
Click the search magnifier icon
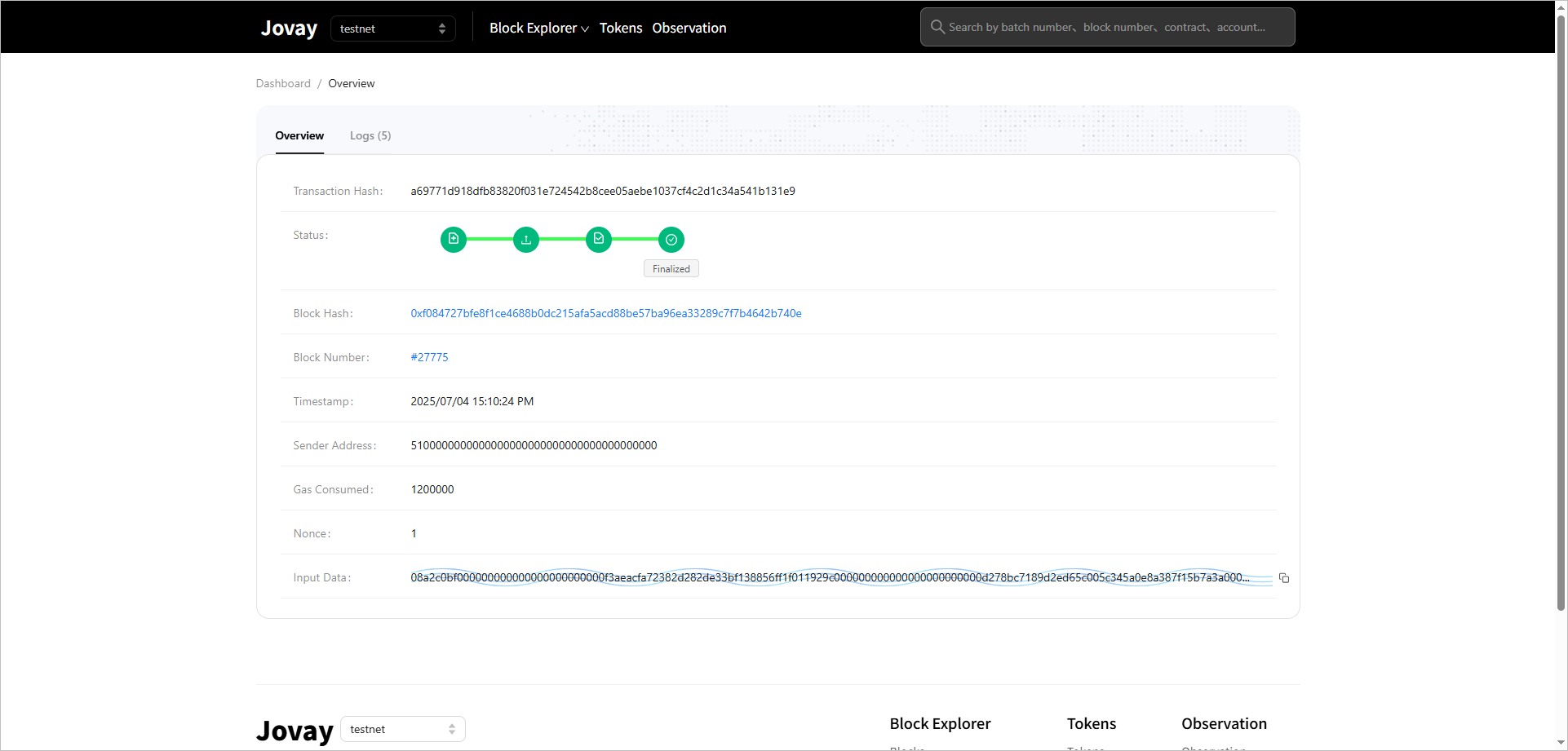(937, 27)
